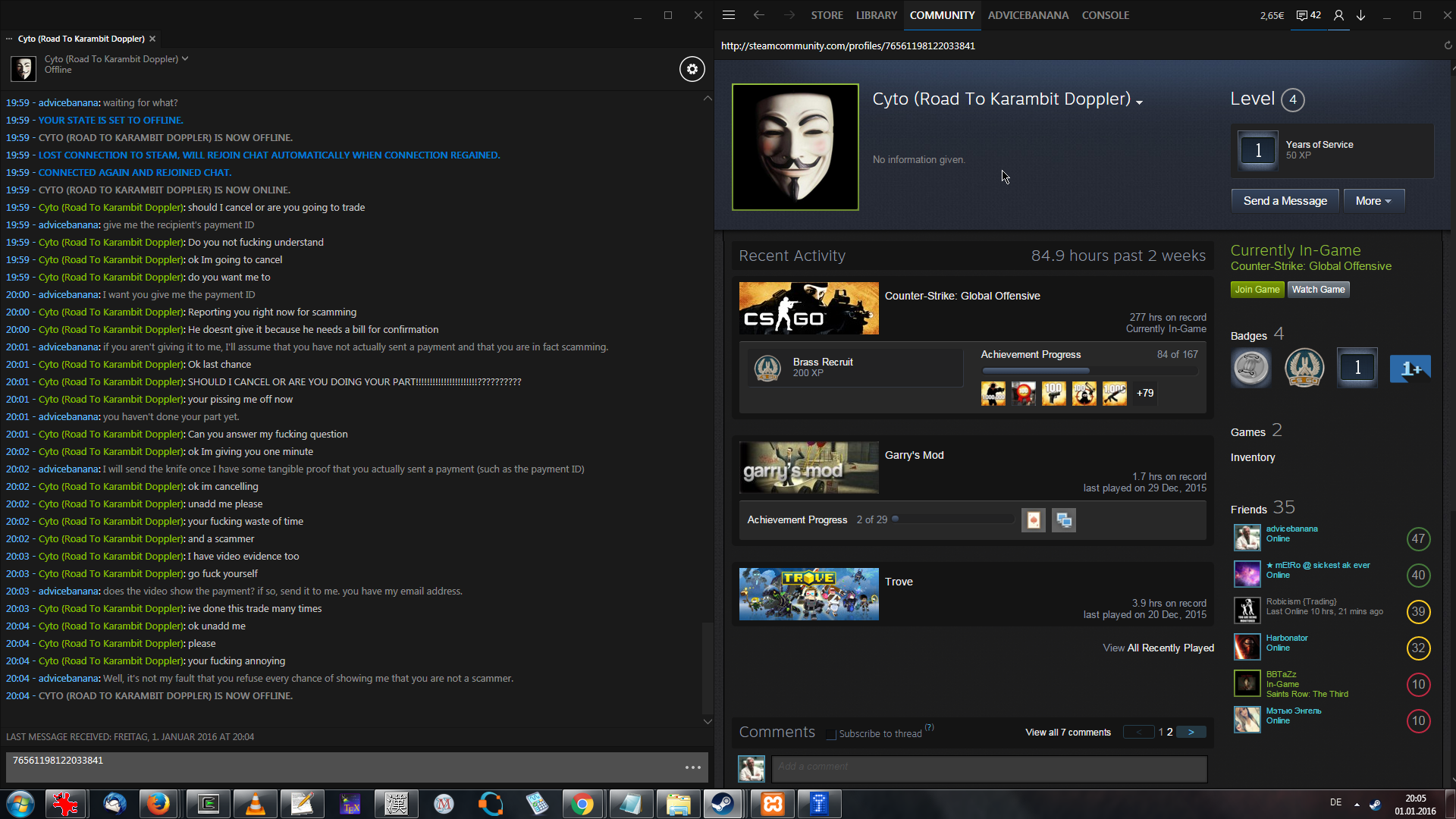The height and width of the screenshot is (819, 1456).
Task: Click the Join Game button
Action: (x=1257, y=290)
